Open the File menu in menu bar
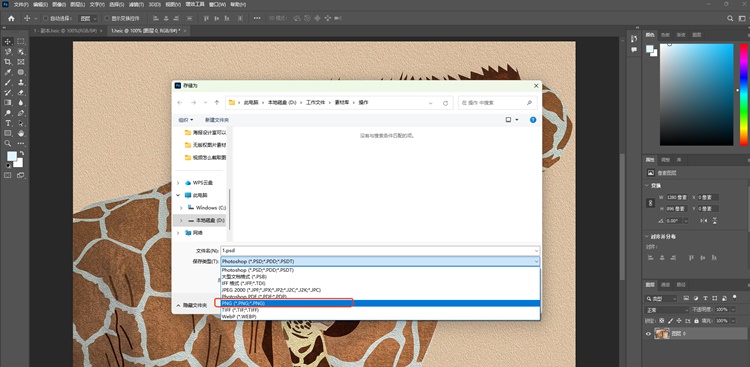This screenshot has width=750, height=367. coord(21,4)
